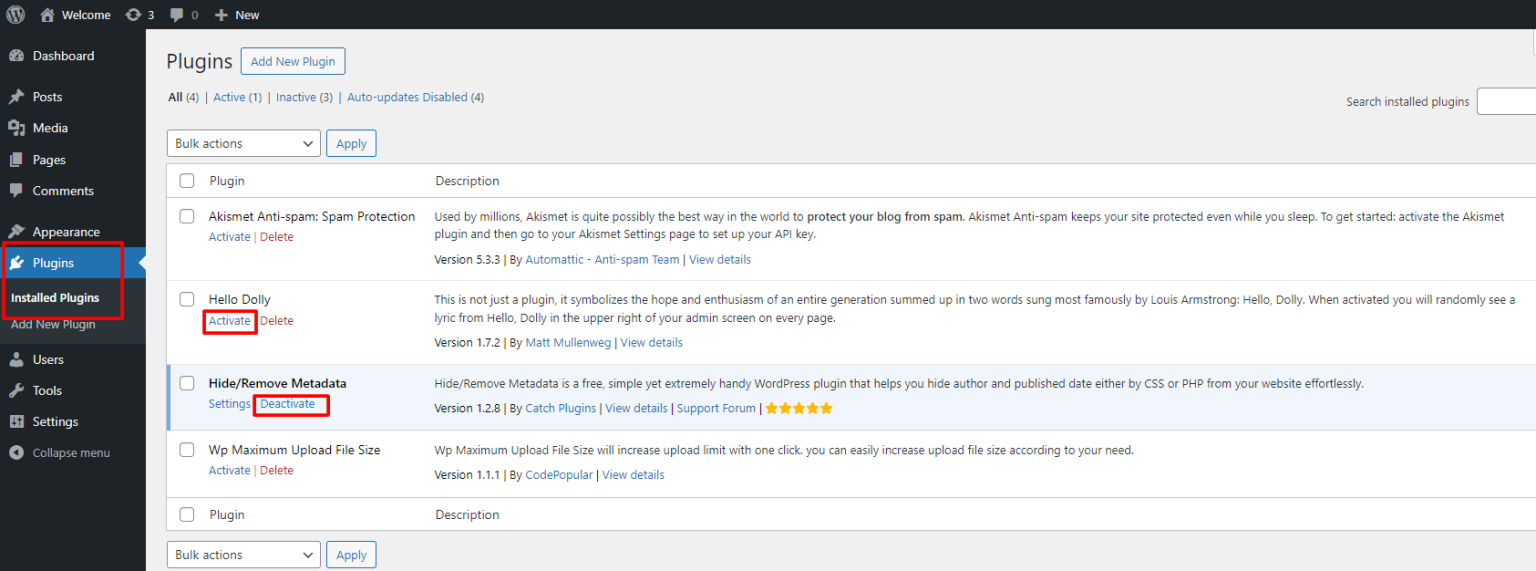This screenshot has width=1536, height=571.
Task: Click the Add New Plugin button
Action: [293, 61]
